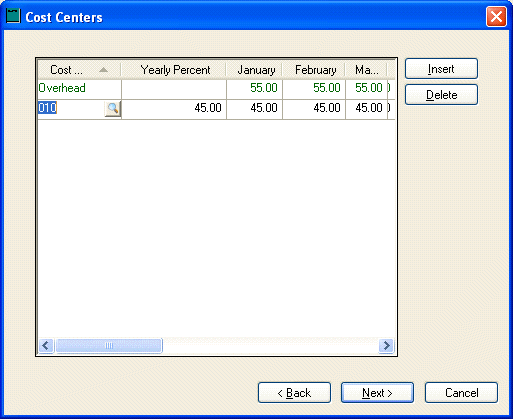Image resolution: width=514 pixels, height=420 pixels.
Task: Open cost center lookup magnifier icon
Action: click(113, 108)
